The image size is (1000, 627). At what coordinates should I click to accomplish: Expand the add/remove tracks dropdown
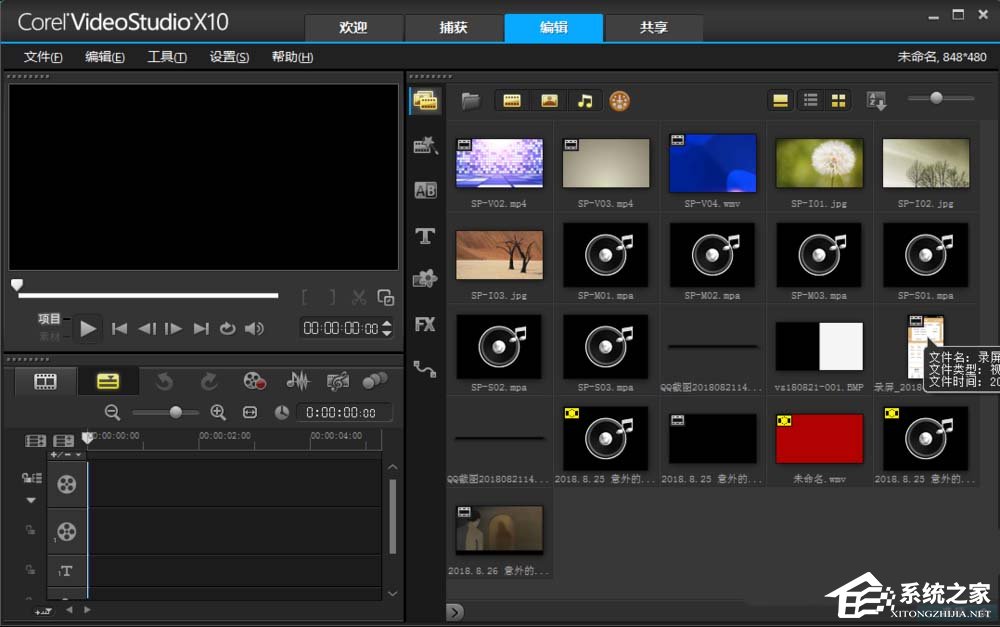(x=66, y=455)
